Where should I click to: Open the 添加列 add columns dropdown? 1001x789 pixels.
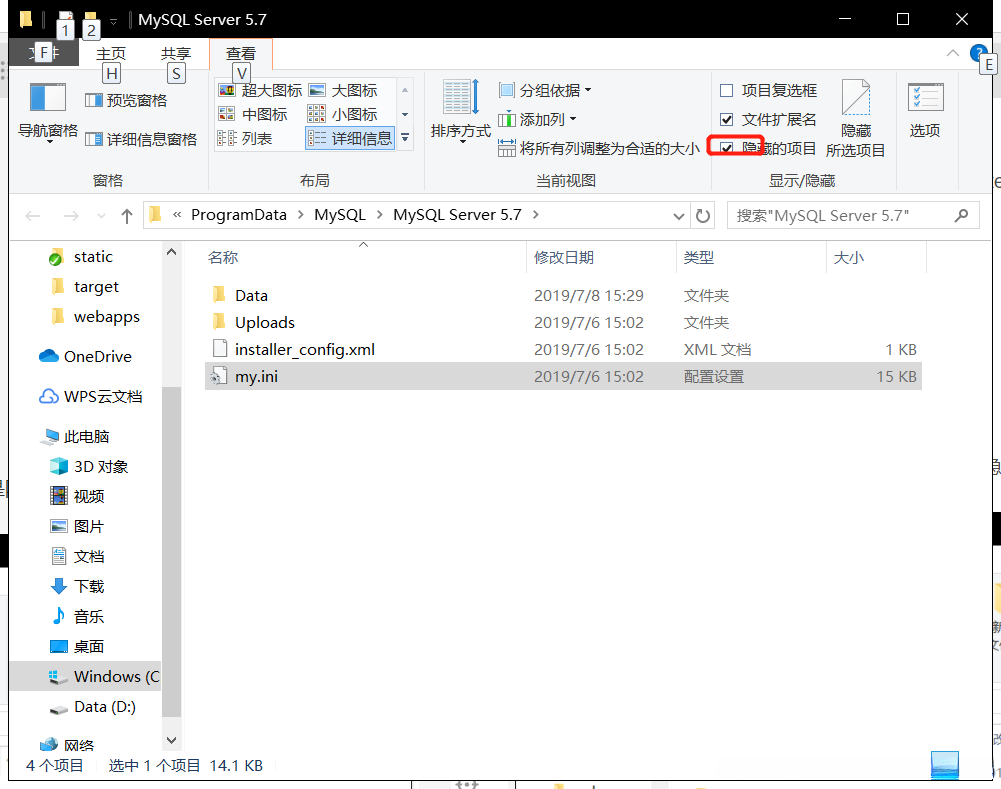click(538, 119)
